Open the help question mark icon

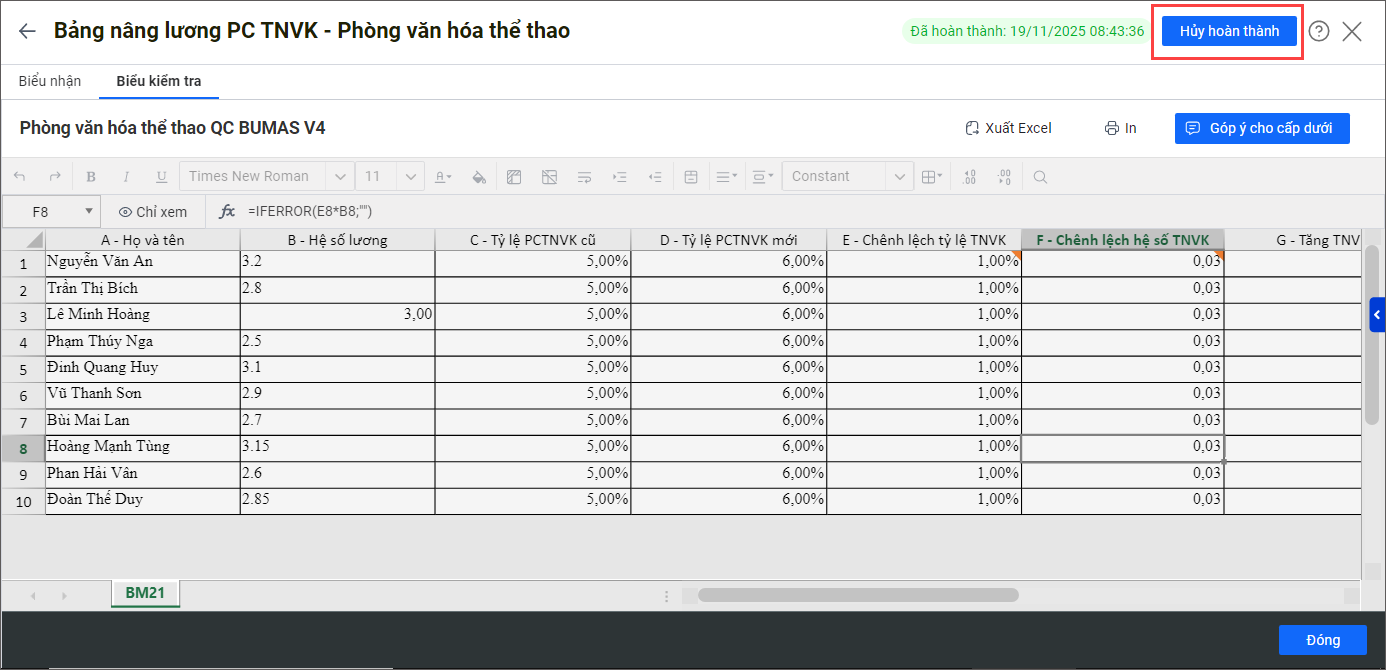pos(1319,31)
